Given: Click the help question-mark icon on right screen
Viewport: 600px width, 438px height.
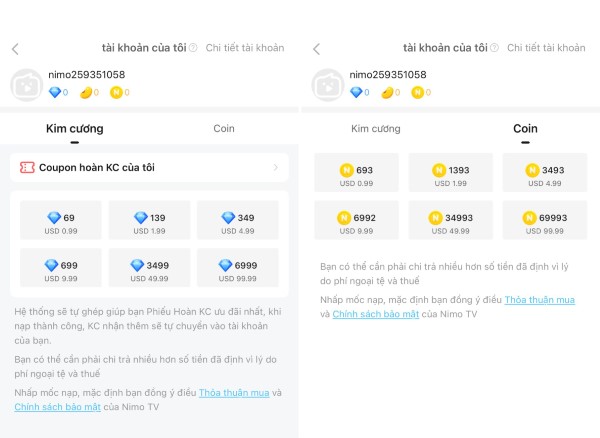Looking at the screenshot, I should click(495, 48).
